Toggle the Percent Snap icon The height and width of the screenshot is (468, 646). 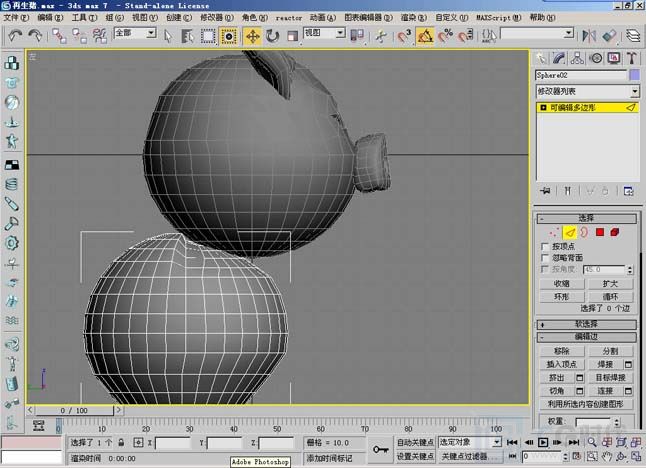(x=445, y=36)
